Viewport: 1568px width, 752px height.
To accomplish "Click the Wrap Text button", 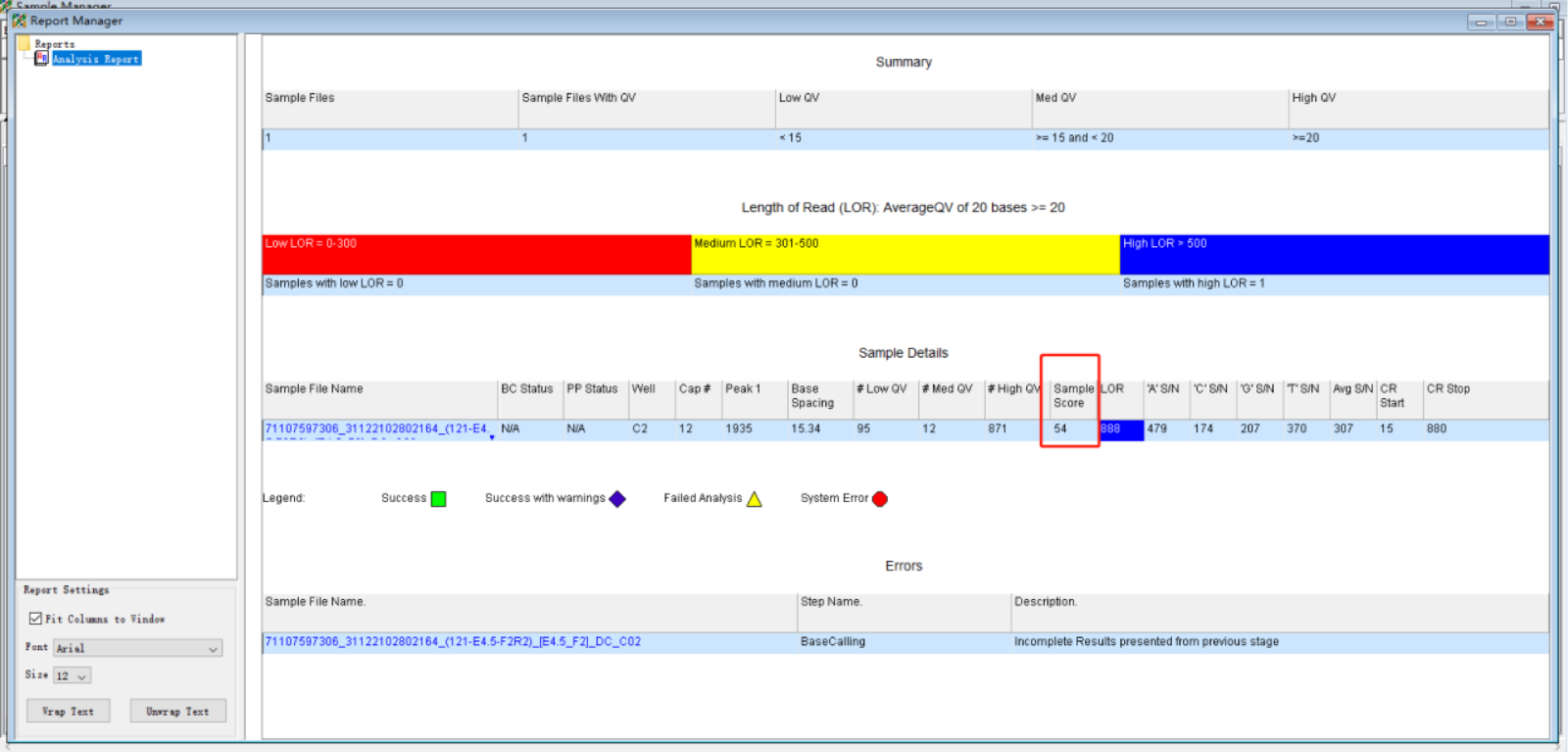I will 69,711.
